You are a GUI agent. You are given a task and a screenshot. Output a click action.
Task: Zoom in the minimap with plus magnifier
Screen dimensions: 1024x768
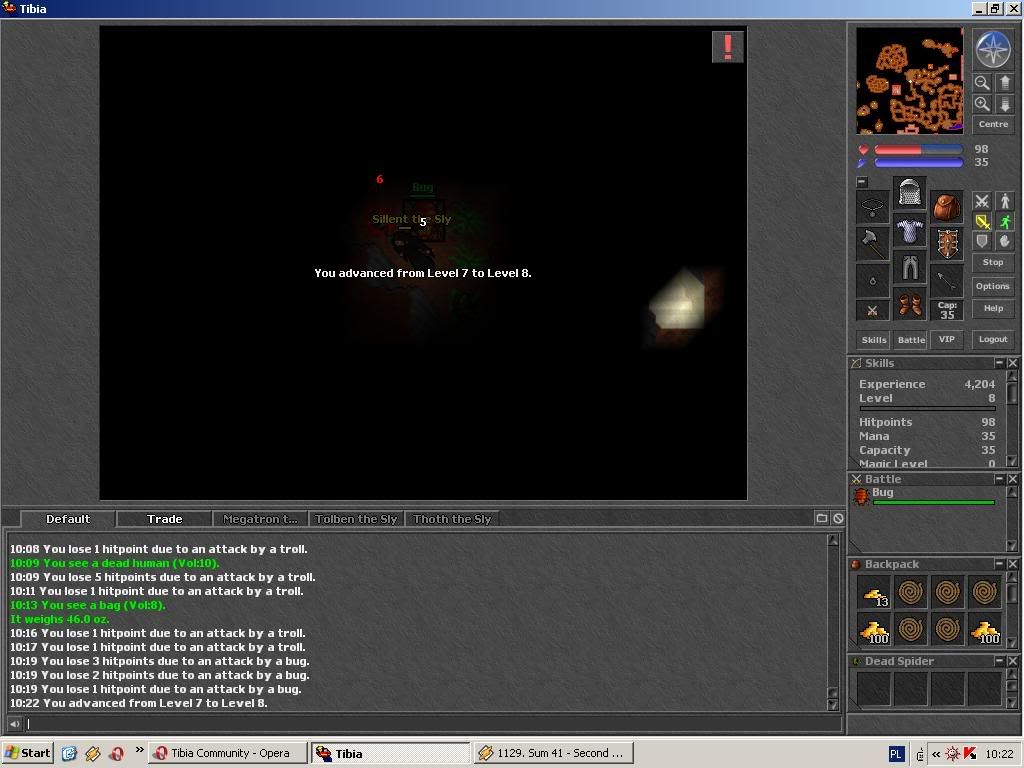(982, 104)
